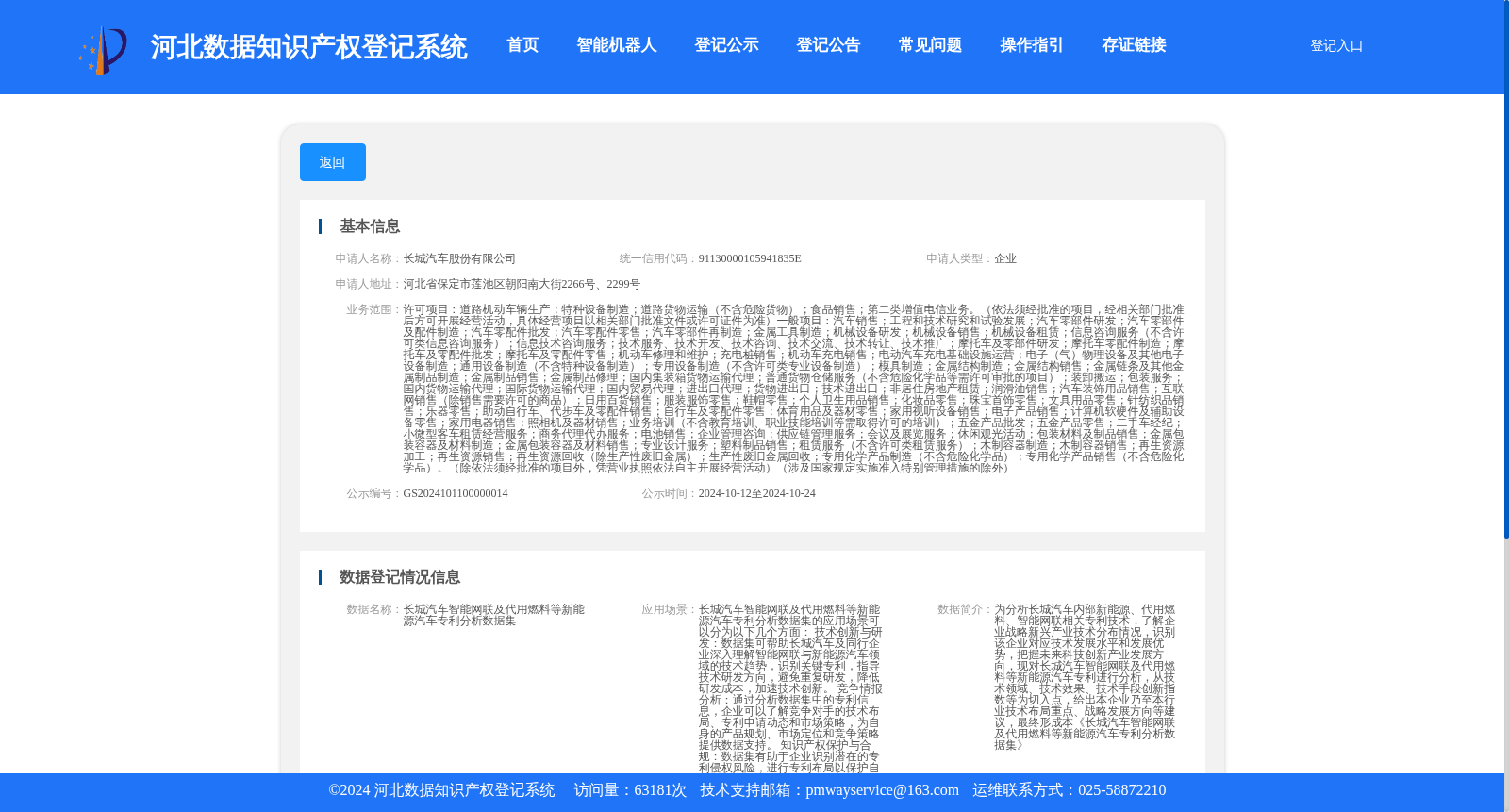This screenshot has width=1509, height=812.
Task: Open 常见问题 section
Action: point(930,45)
